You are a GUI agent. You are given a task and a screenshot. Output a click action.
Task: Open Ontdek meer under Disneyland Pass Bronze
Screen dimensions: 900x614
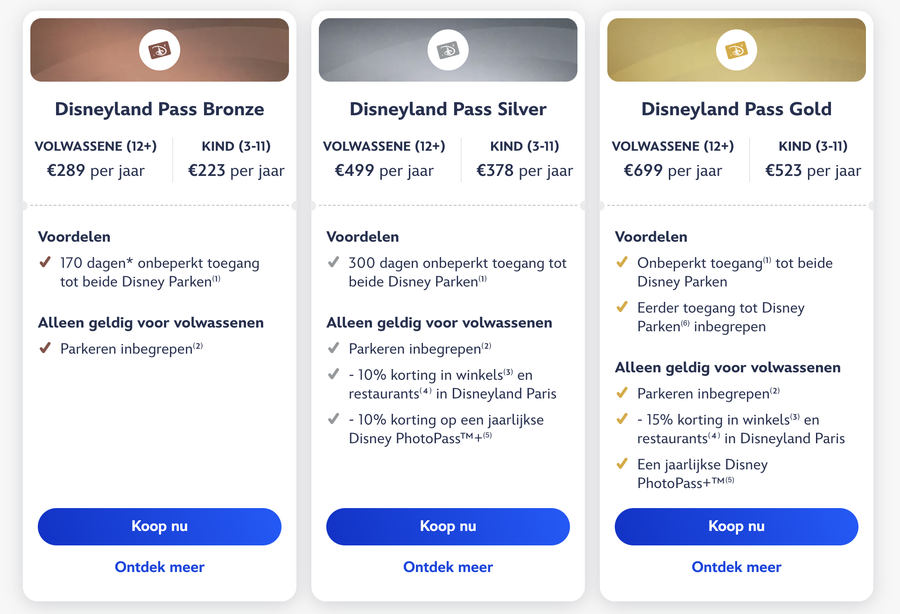[x=159, y=567]
